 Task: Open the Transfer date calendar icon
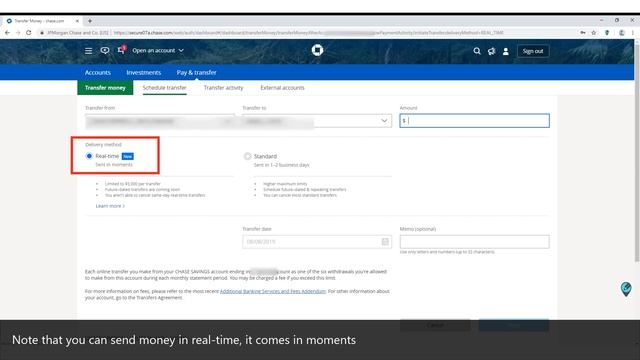tap(385, 242)
